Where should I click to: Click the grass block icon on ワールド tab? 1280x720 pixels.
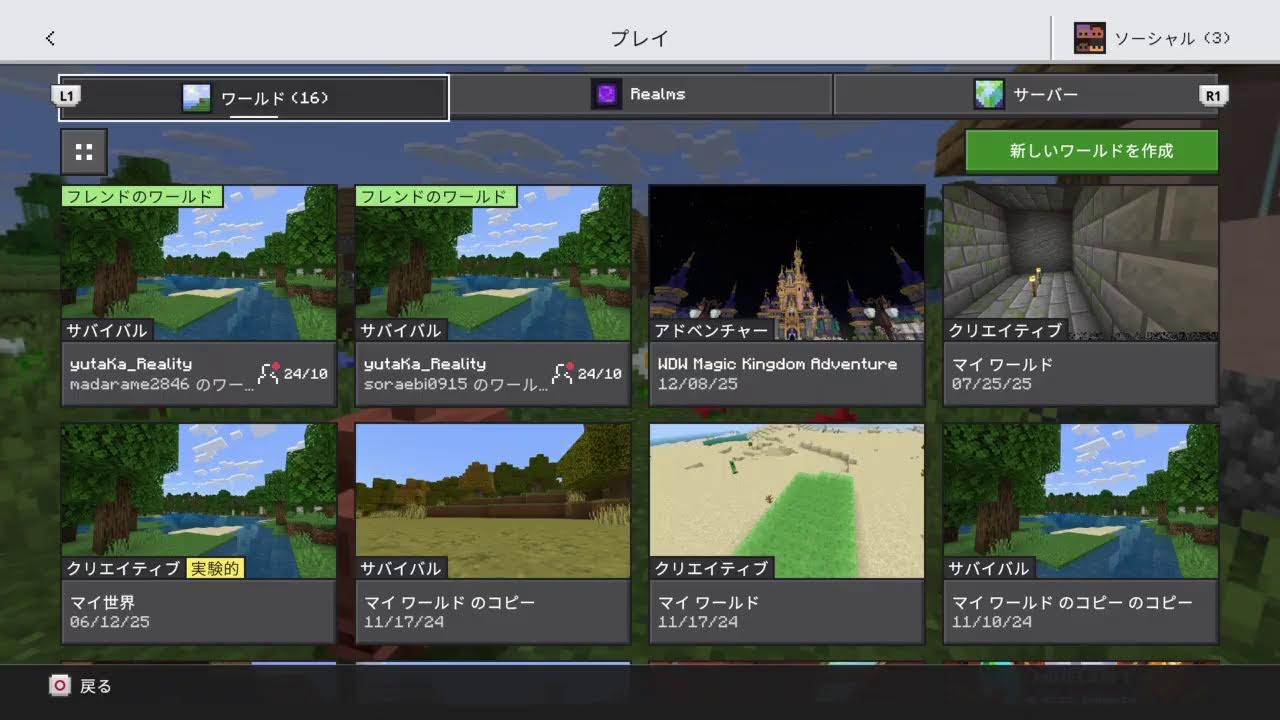pos(197,98)
